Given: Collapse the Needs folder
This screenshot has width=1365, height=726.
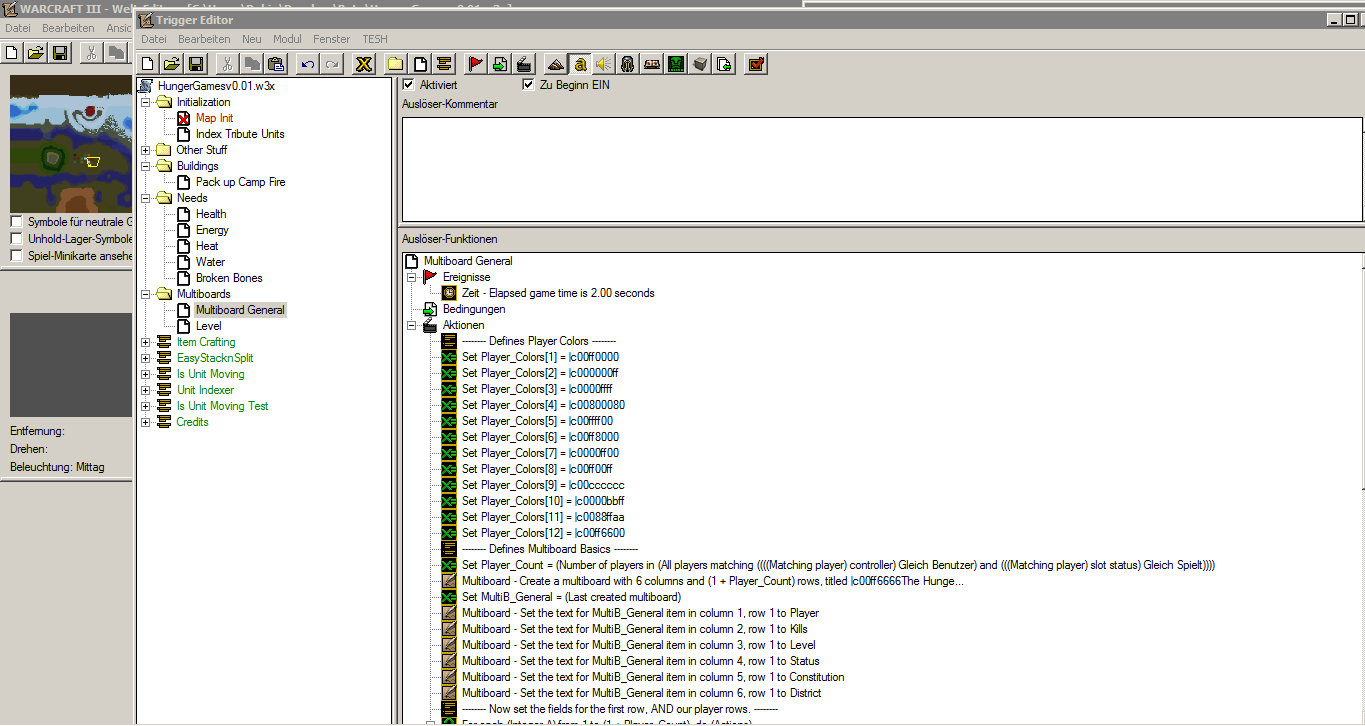Looking at the screenshot, I should click(x=146, y=198).
